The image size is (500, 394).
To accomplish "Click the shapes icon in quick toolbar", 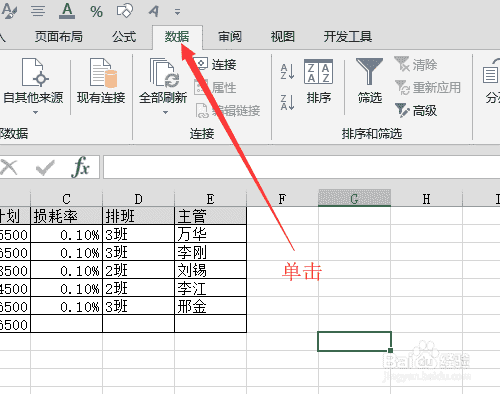I will pos(125,11).
